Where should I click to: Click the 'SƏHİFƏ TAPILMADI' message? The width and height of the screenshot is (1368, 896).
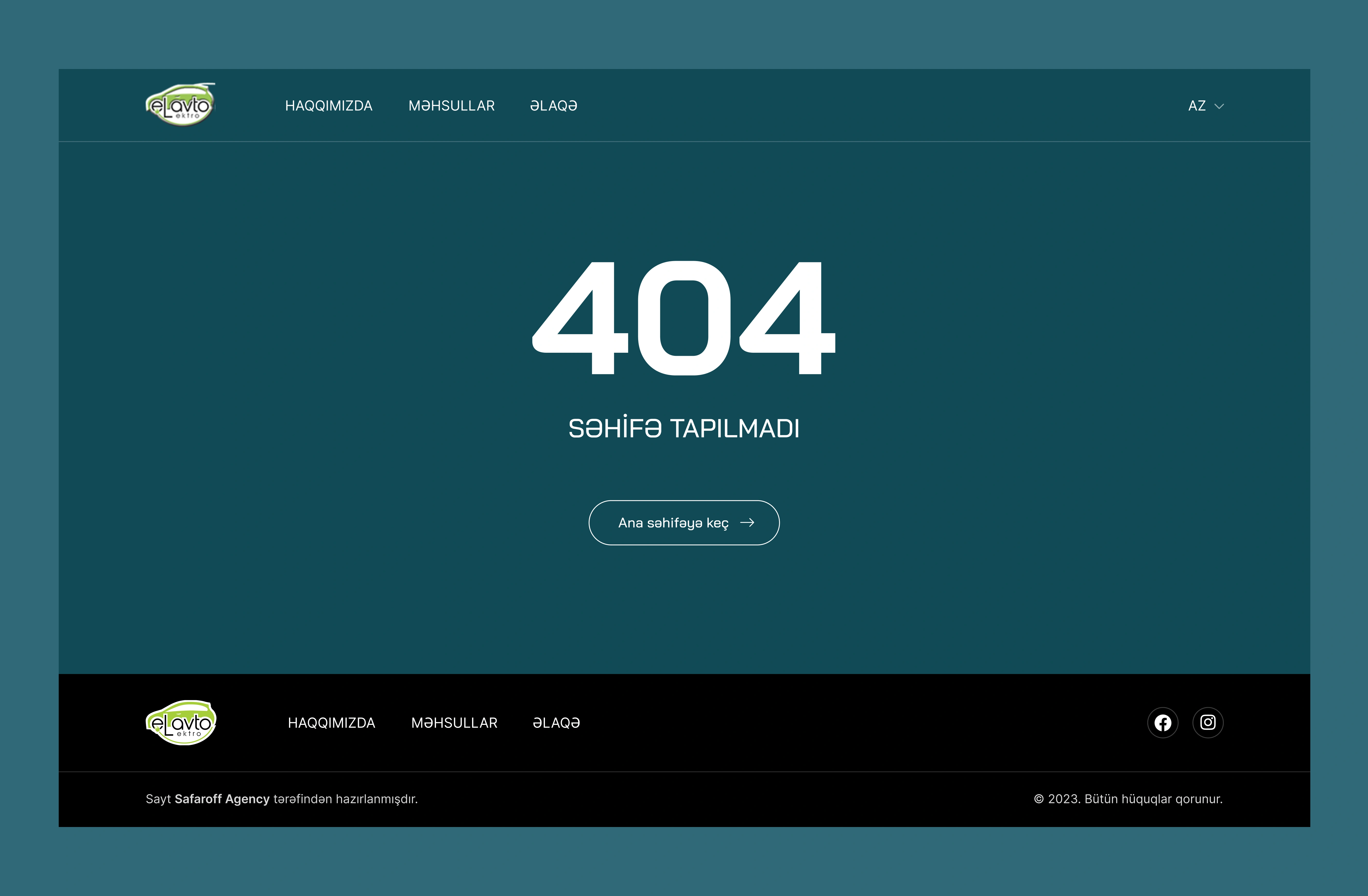[683, 428]
